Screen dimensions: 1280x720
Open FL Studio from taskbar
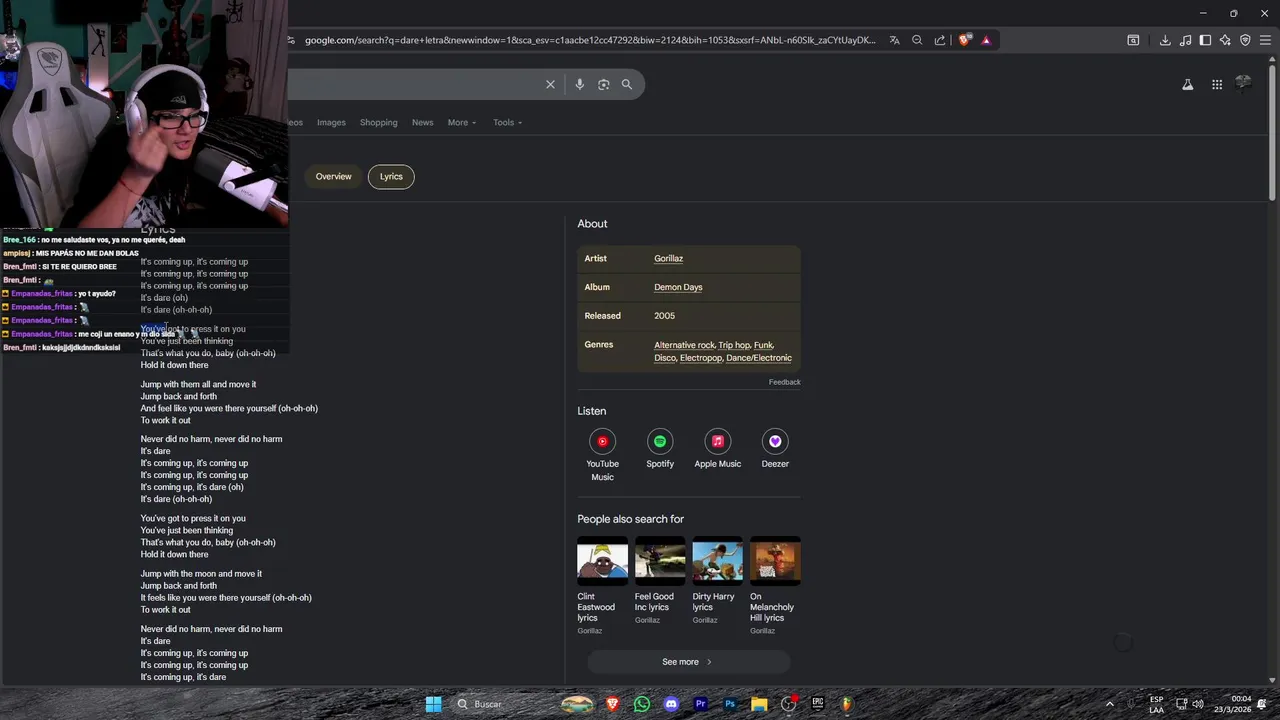tap(847, 704)
